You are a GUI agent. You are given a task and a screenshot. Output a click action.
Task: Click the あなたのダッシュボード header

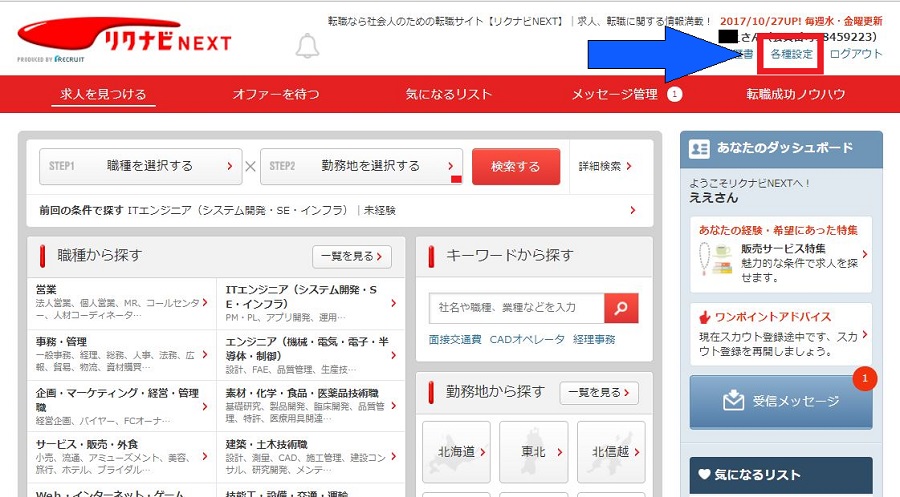(781, 149)
